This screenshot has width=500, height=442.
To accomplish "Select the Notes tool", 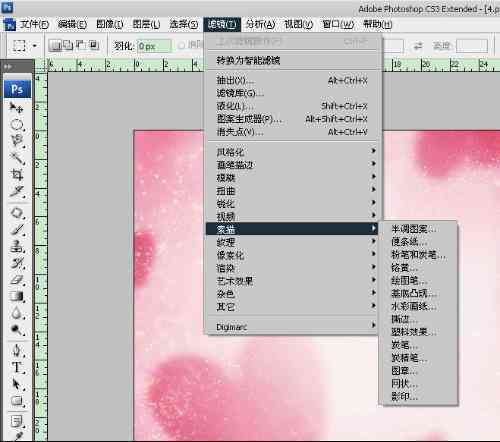I will point(17,421).
